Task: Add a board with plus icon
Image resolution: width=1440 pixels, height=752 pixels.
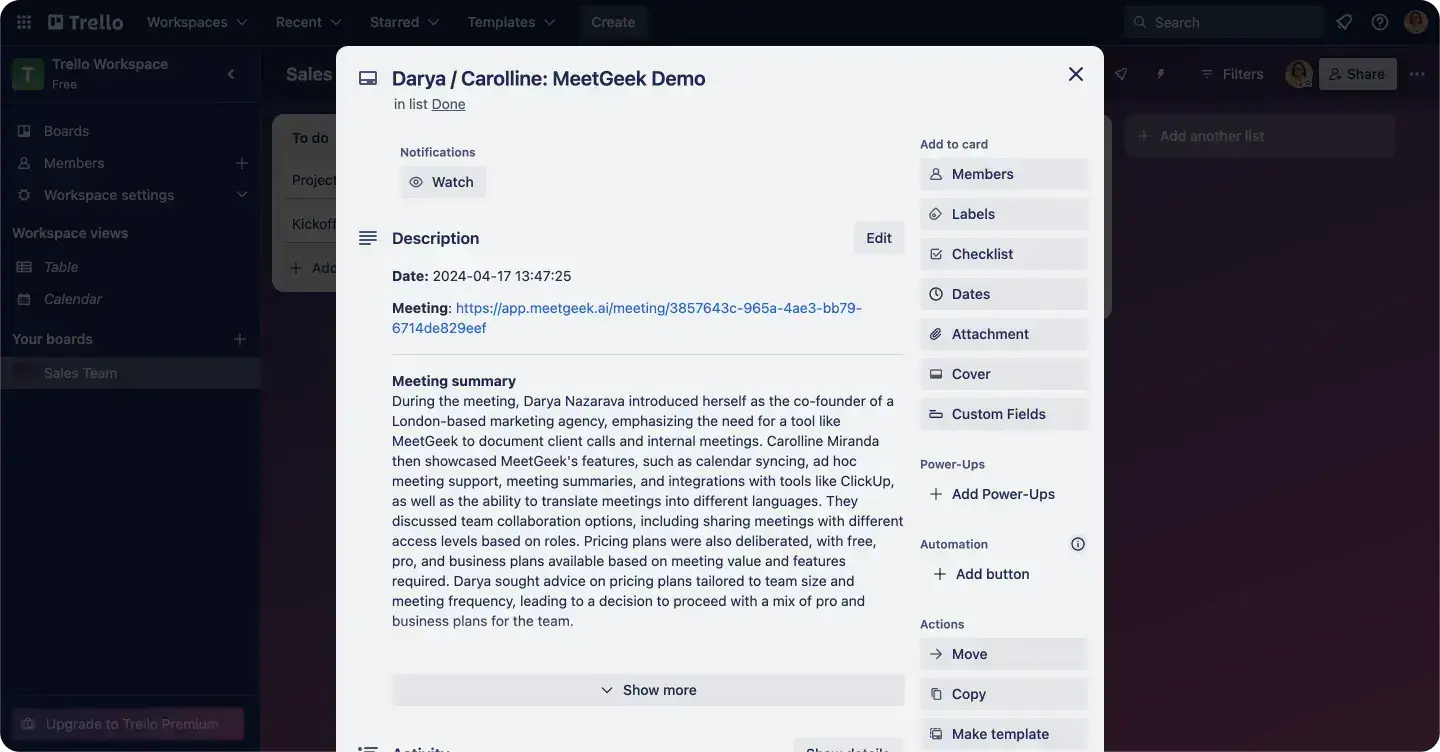Action: click(240, 339)
